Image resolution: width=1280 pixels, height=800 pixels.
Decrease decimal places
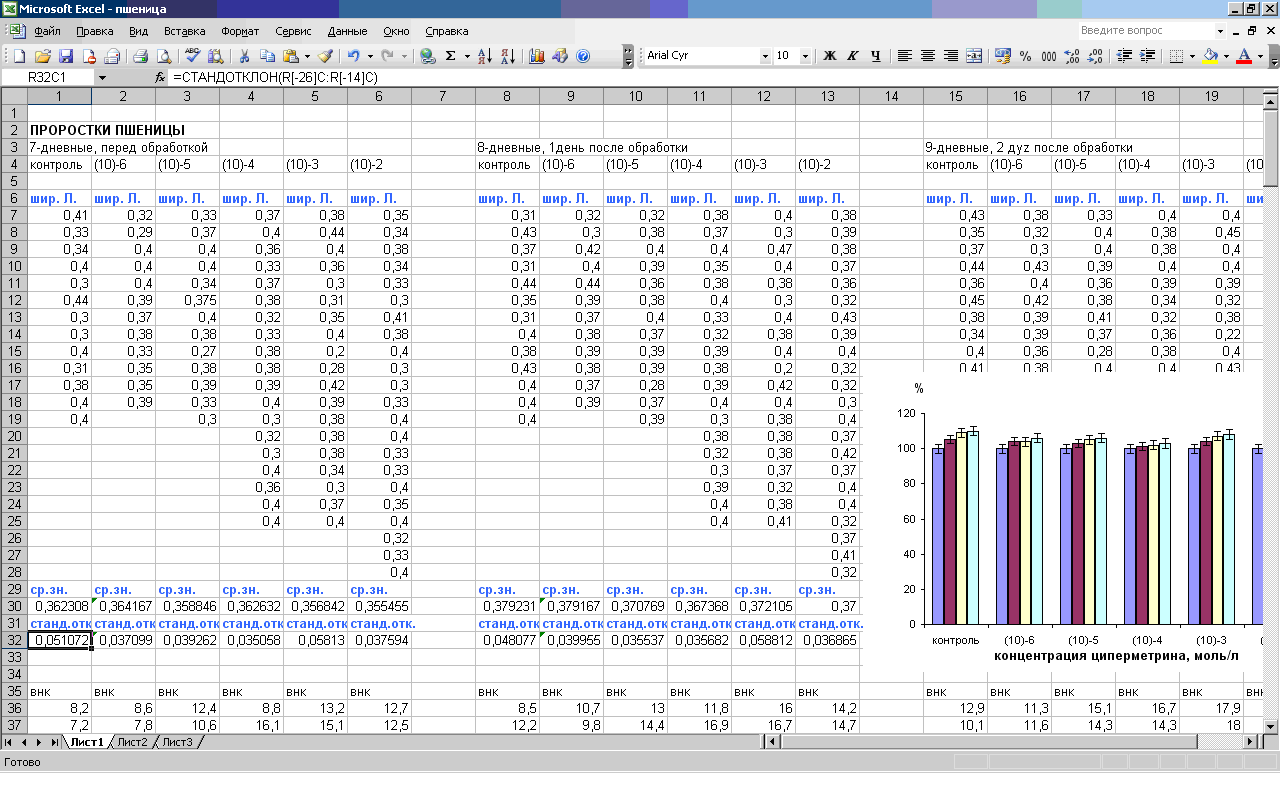[x=1095, y=56]
